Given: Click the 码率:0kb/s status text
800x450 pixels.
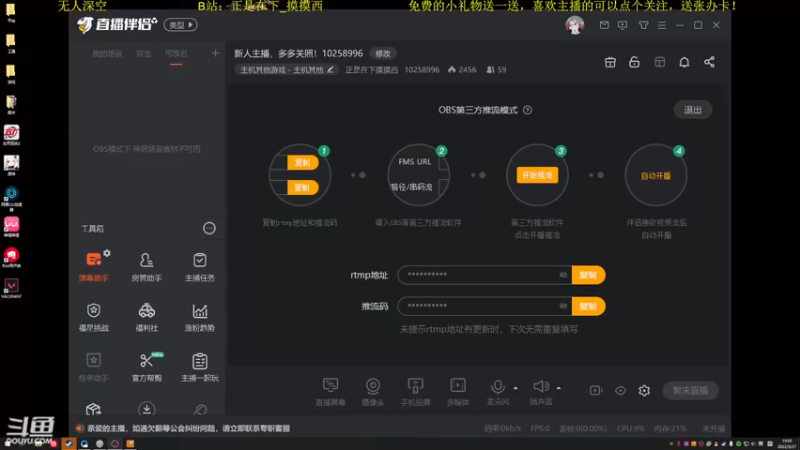Looking at the screenshot, I should (503, 428).
